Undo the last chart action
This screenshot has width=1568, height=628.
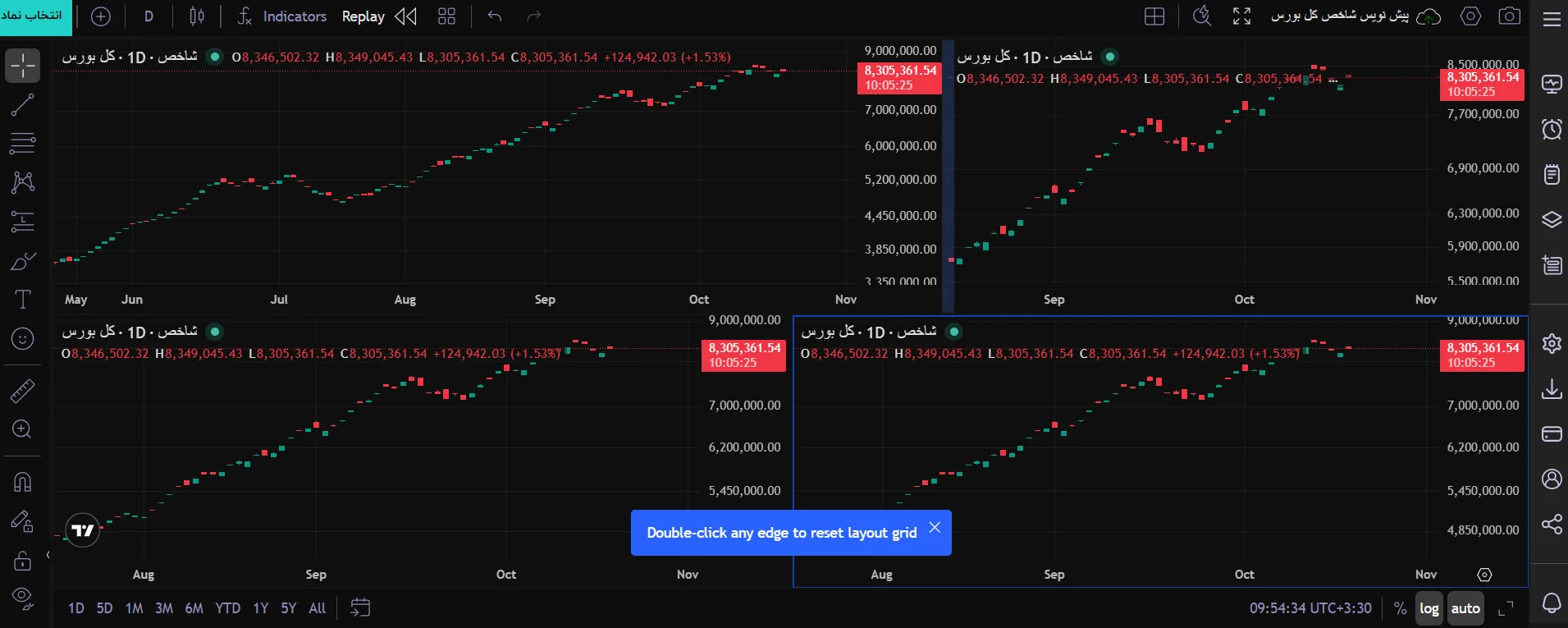[x=494, y=16]
